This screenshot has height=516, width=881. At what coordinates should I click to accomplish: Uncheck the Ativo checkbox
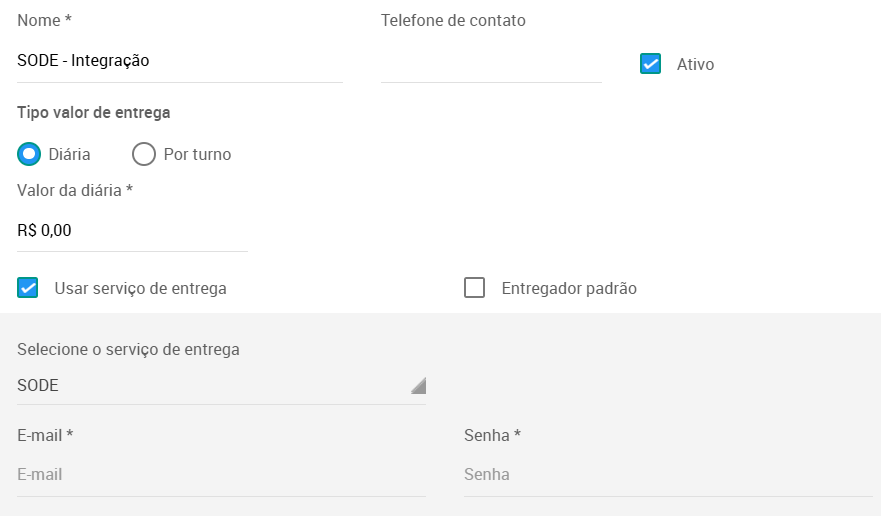(x=650, y=64)
